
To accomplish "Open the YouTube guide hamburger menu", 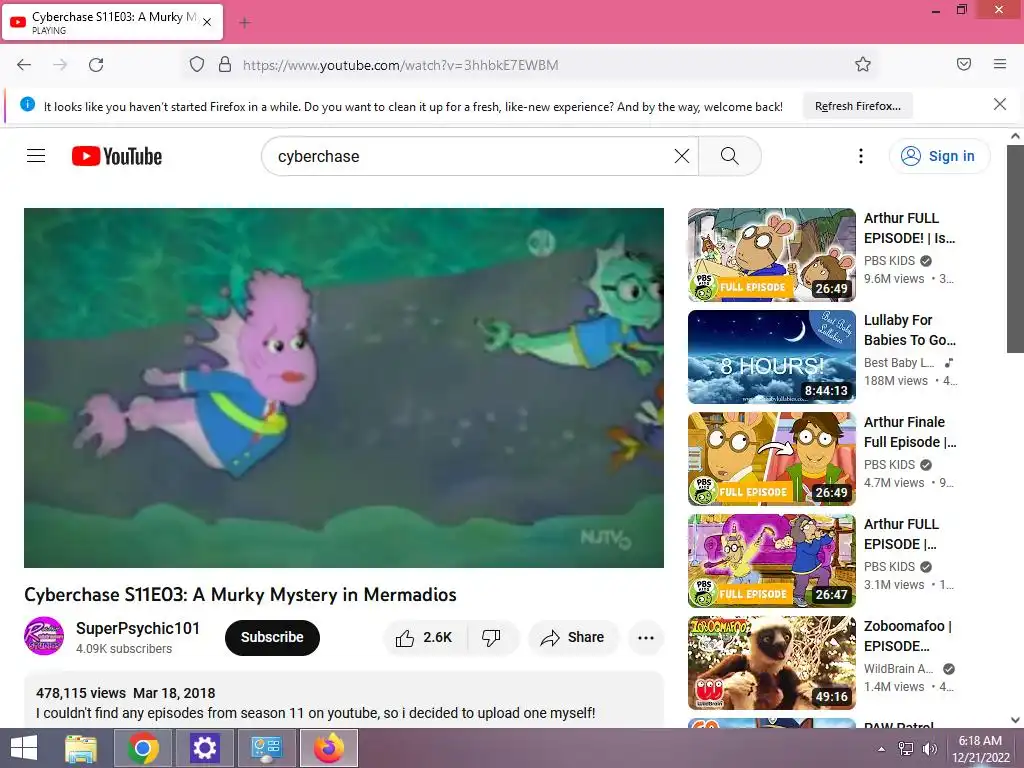I will (x=36, y=155).
